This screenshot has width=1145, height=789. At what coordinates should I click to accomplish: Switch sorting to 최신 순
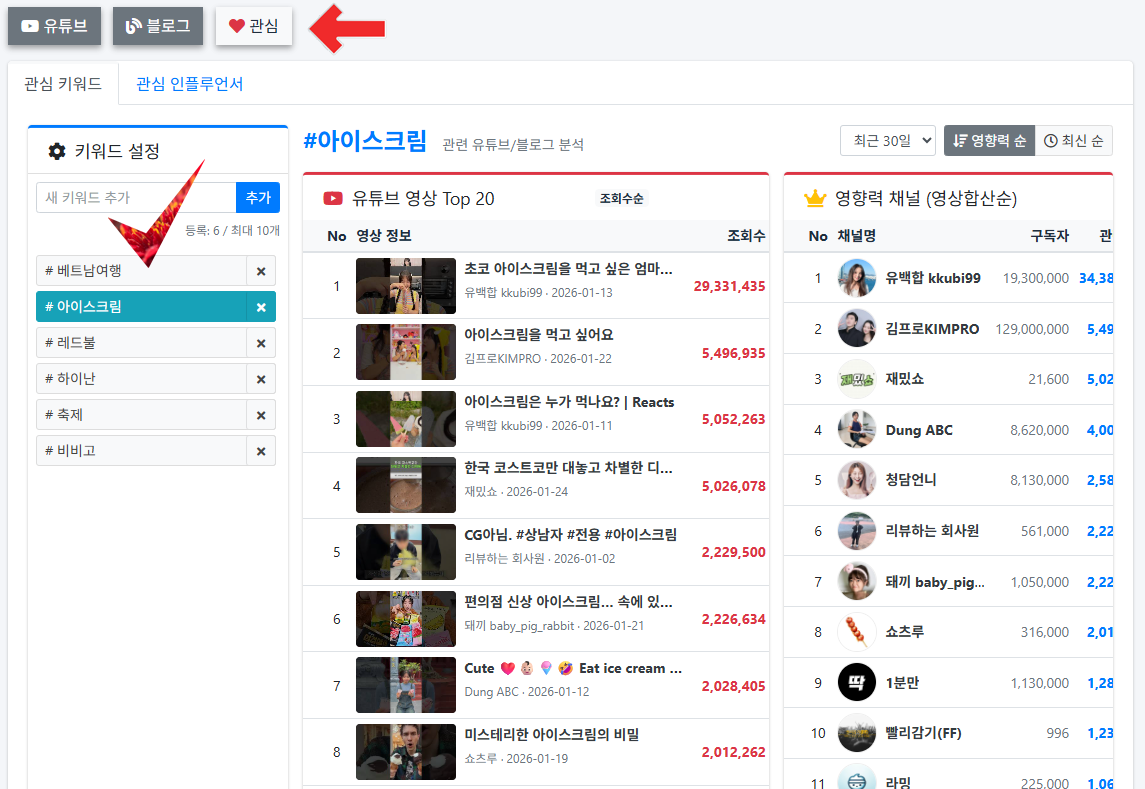(x=1073, y=141)
